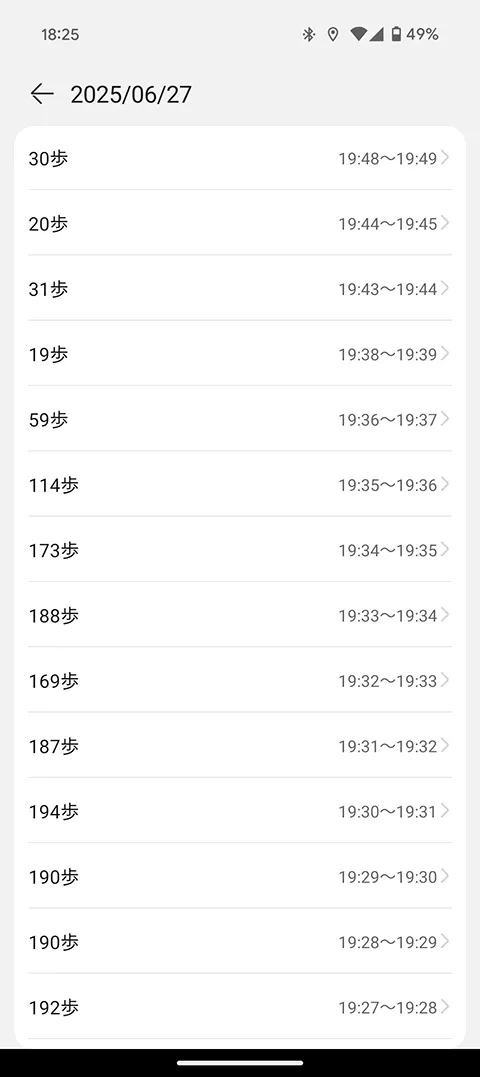
Task: Tap the Wi-Fi signal icon
Action: click(x=358, y=34)
